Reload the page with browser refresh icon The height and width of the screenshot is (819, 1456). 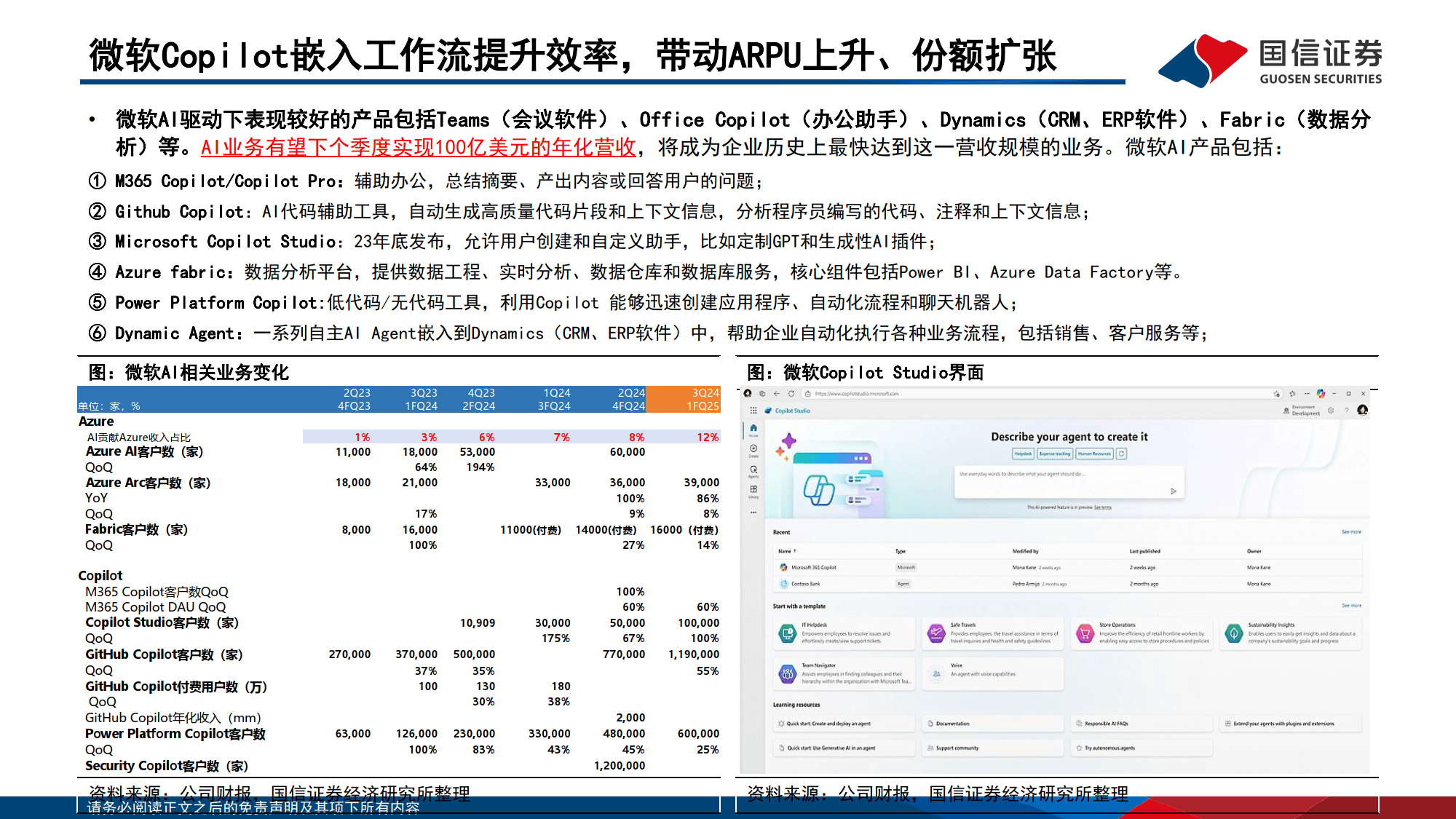791,394
